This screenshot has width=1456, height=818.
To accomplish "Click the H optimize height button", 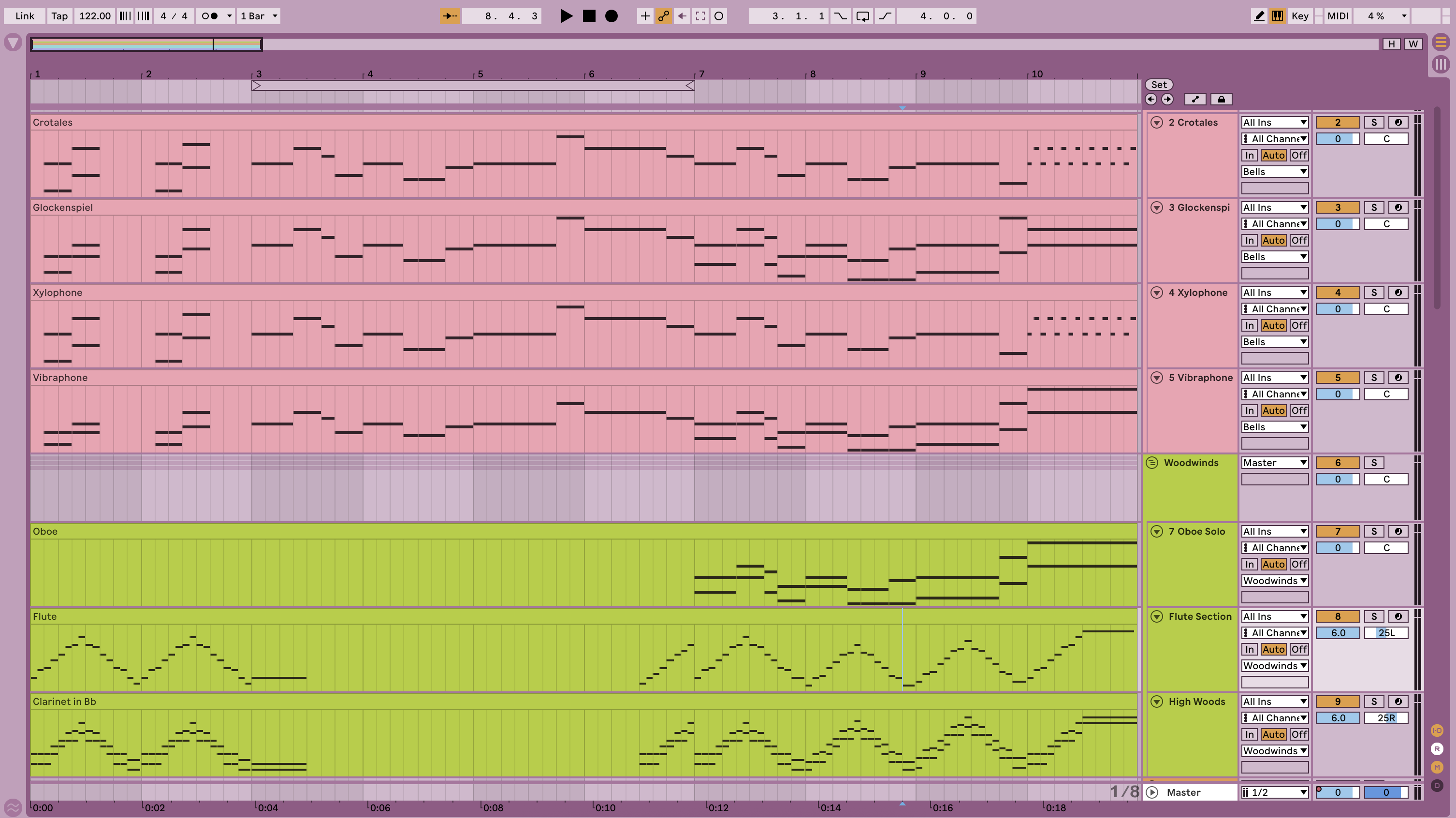I will click(x=1391, y=44).
